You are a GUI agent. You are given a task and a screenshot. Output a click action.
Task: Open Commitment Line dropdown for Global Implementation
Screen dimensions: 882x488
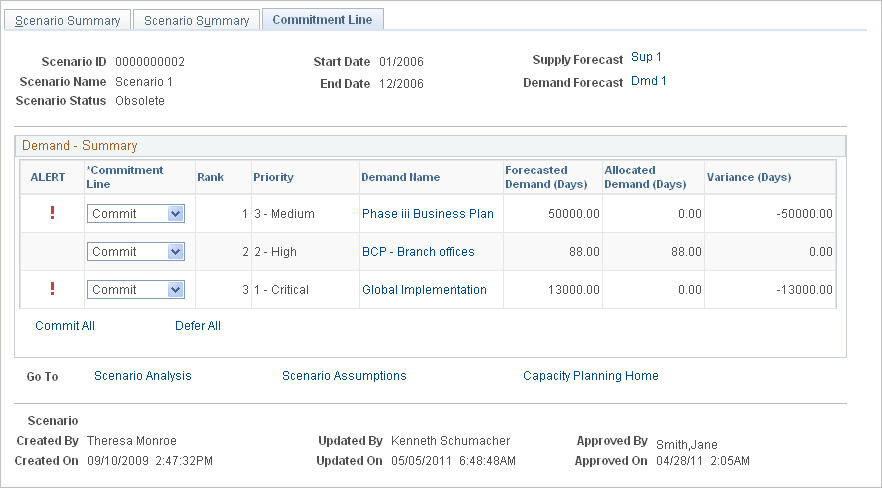pos(136,290)
